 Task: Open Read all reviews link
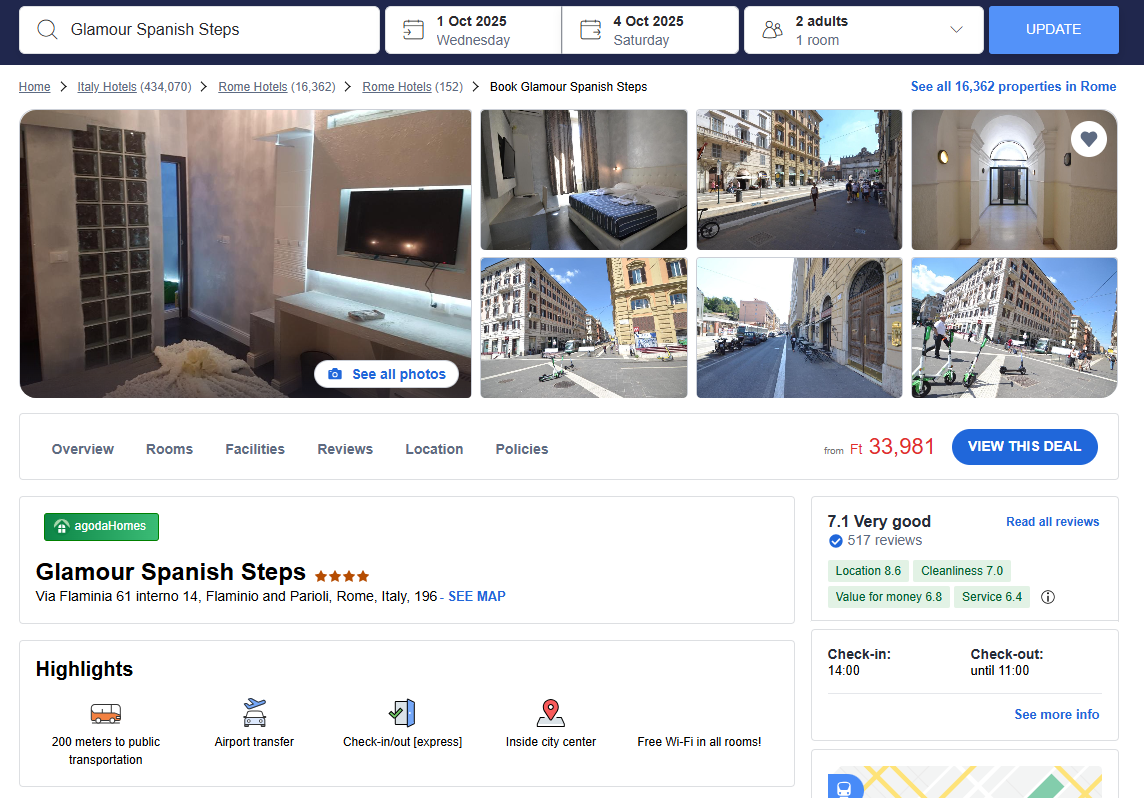[x=1052, y=522]
